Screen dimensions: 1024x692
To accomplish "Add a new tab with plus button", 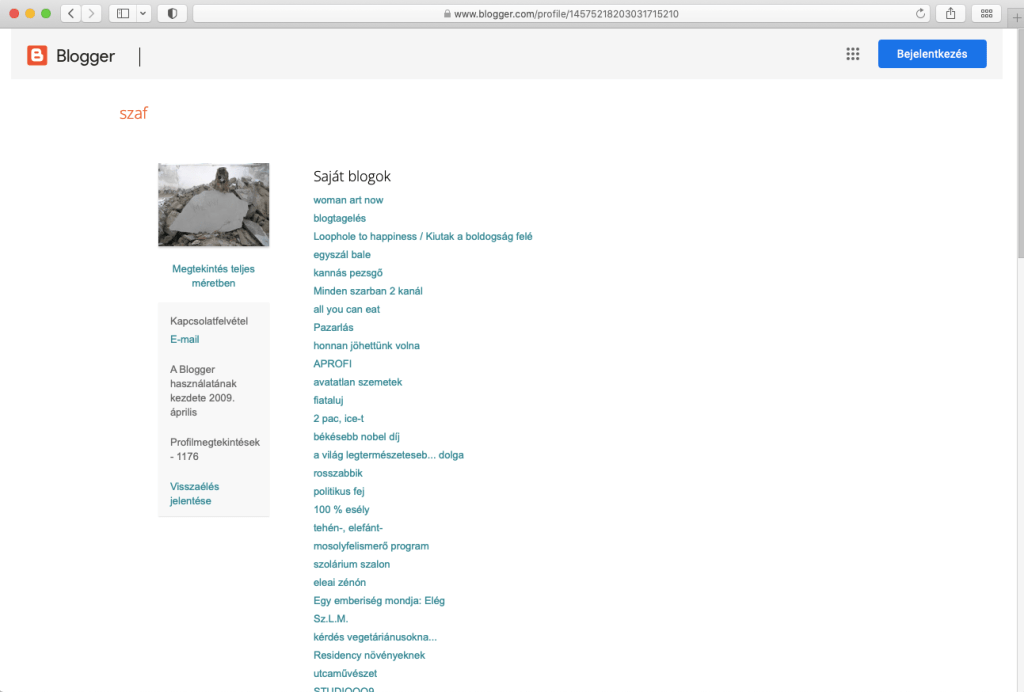I will coord(1016,18).
